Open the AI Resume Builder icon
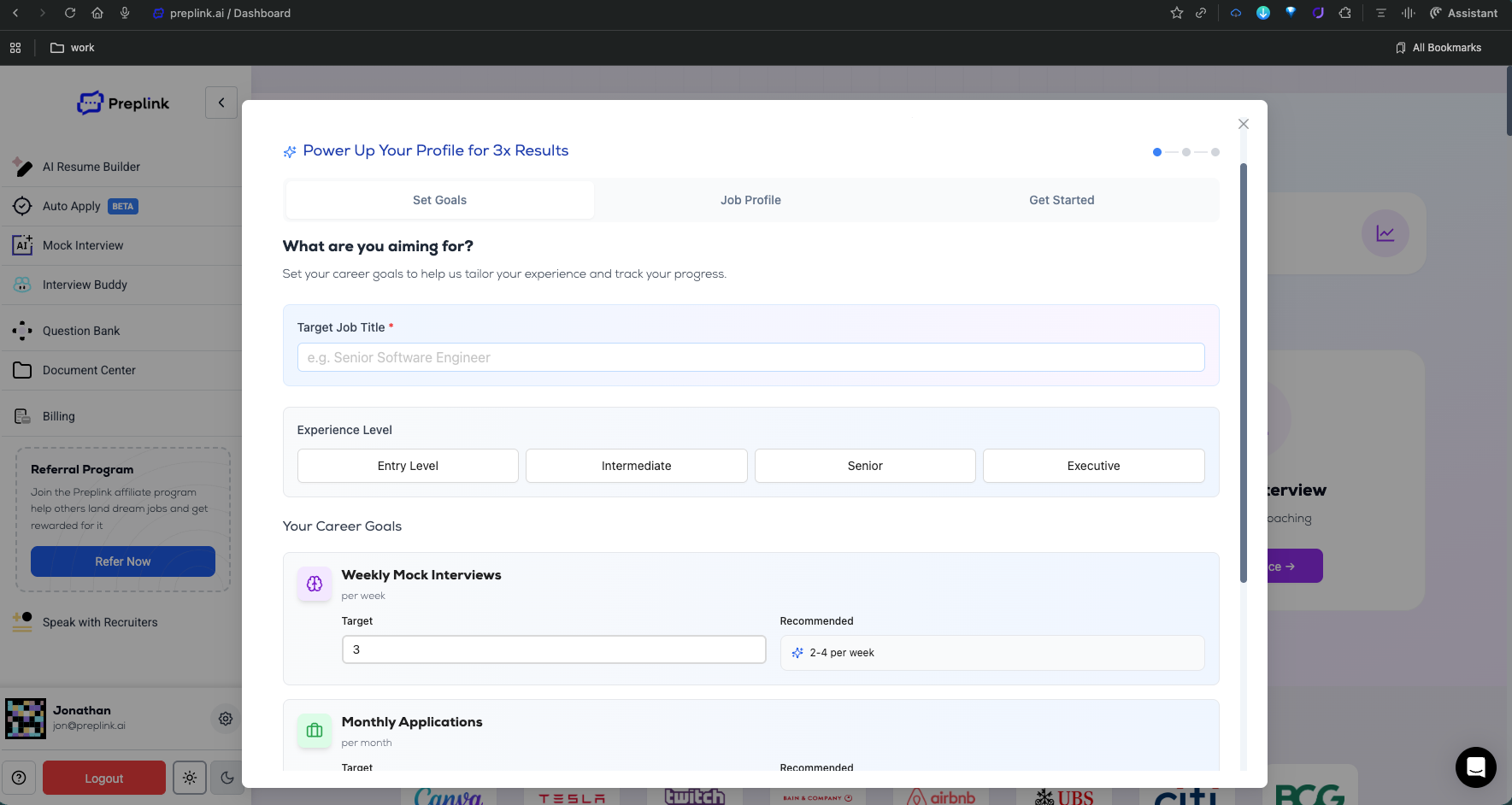The image size is (1512, 805). (x=22, y=167)
